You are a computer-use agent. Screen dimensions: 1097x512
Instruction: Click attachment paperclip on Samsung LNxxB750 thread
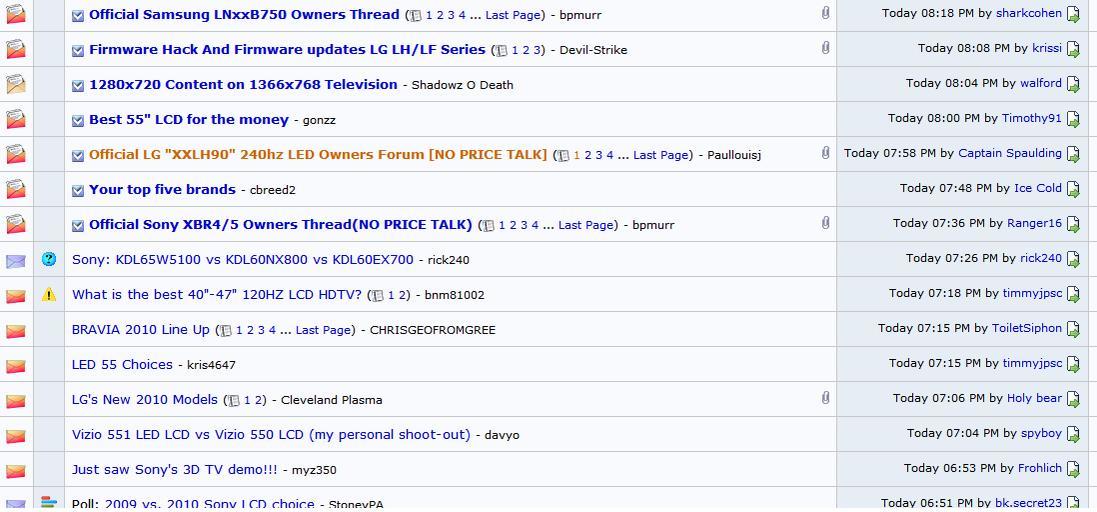click(x=826, y=13)
